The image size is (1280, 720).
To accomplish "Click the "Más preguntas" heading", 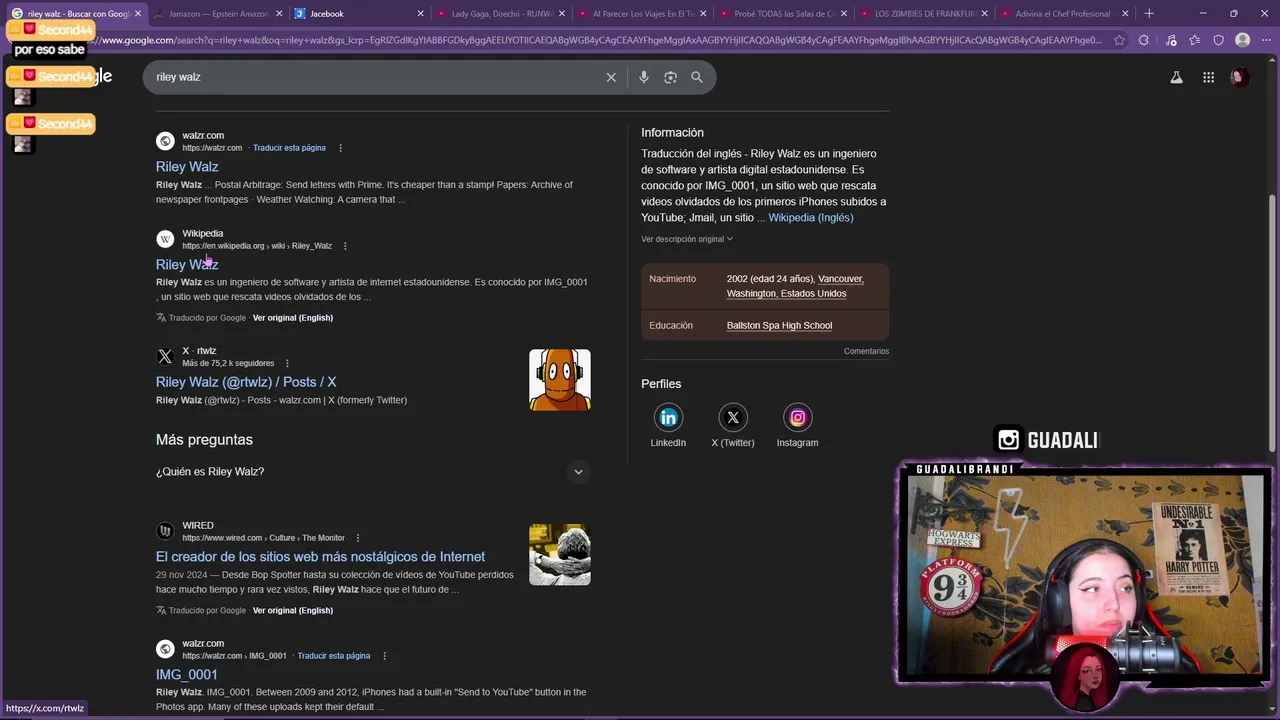I will [x=204, y=440].
